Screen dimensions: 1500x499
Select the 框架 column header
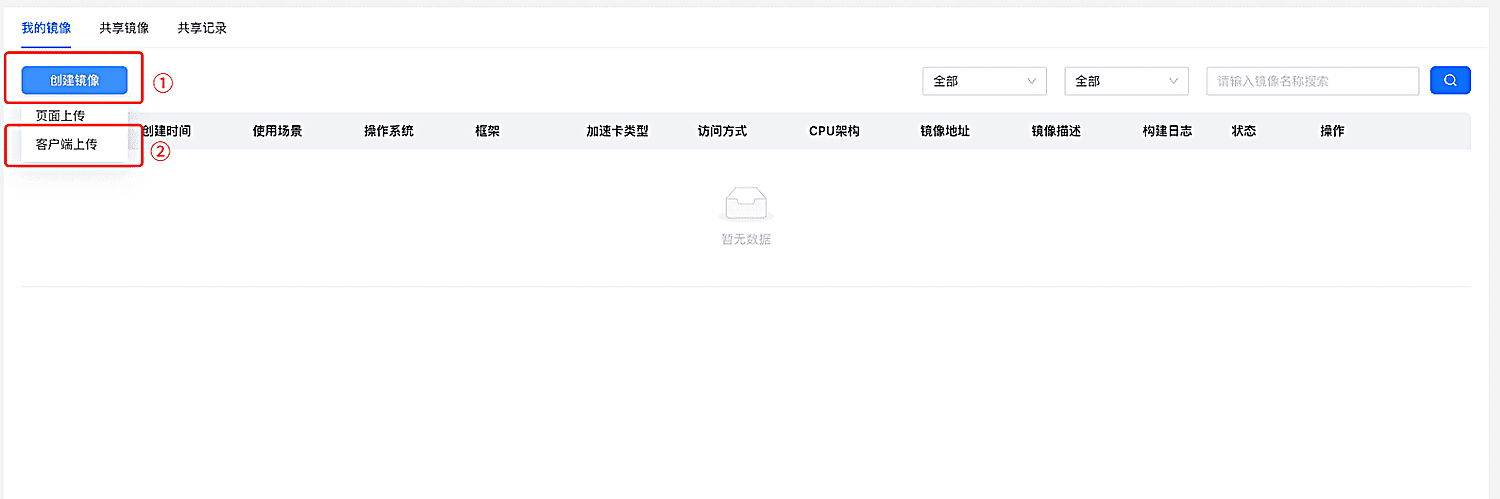[487, 131]
